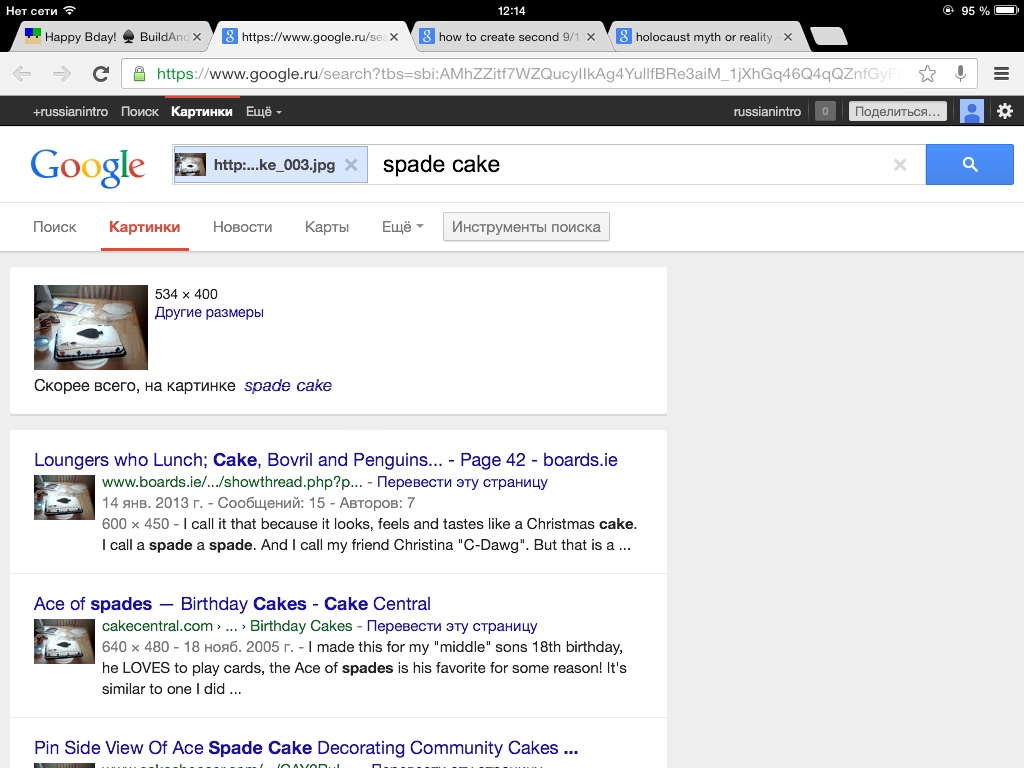
Task: Click the secure padlock icon in address bar
Action: (x=139, y=74)
